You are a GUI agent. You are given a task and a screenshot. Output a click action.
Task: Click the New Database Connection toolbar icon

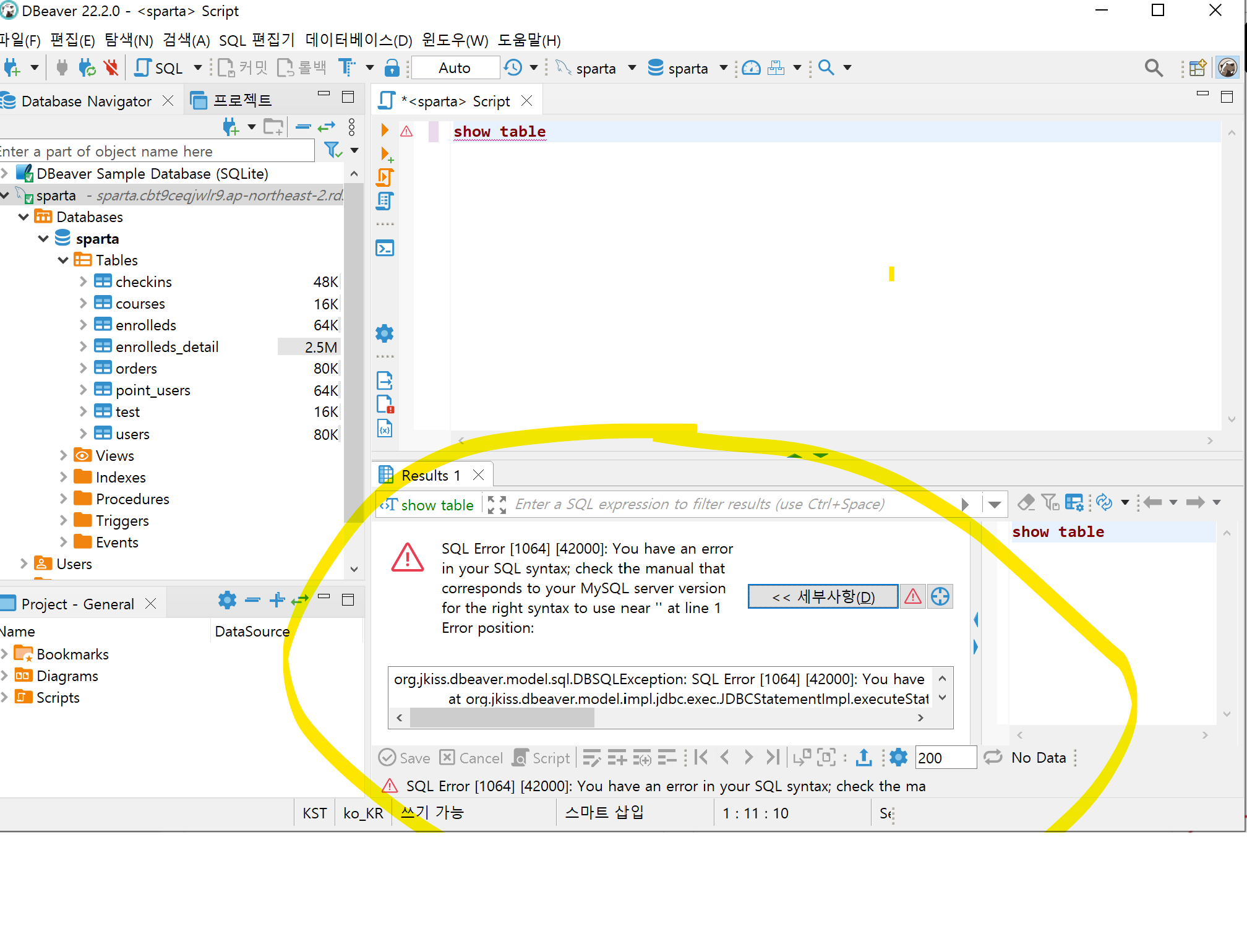(12, 67)
